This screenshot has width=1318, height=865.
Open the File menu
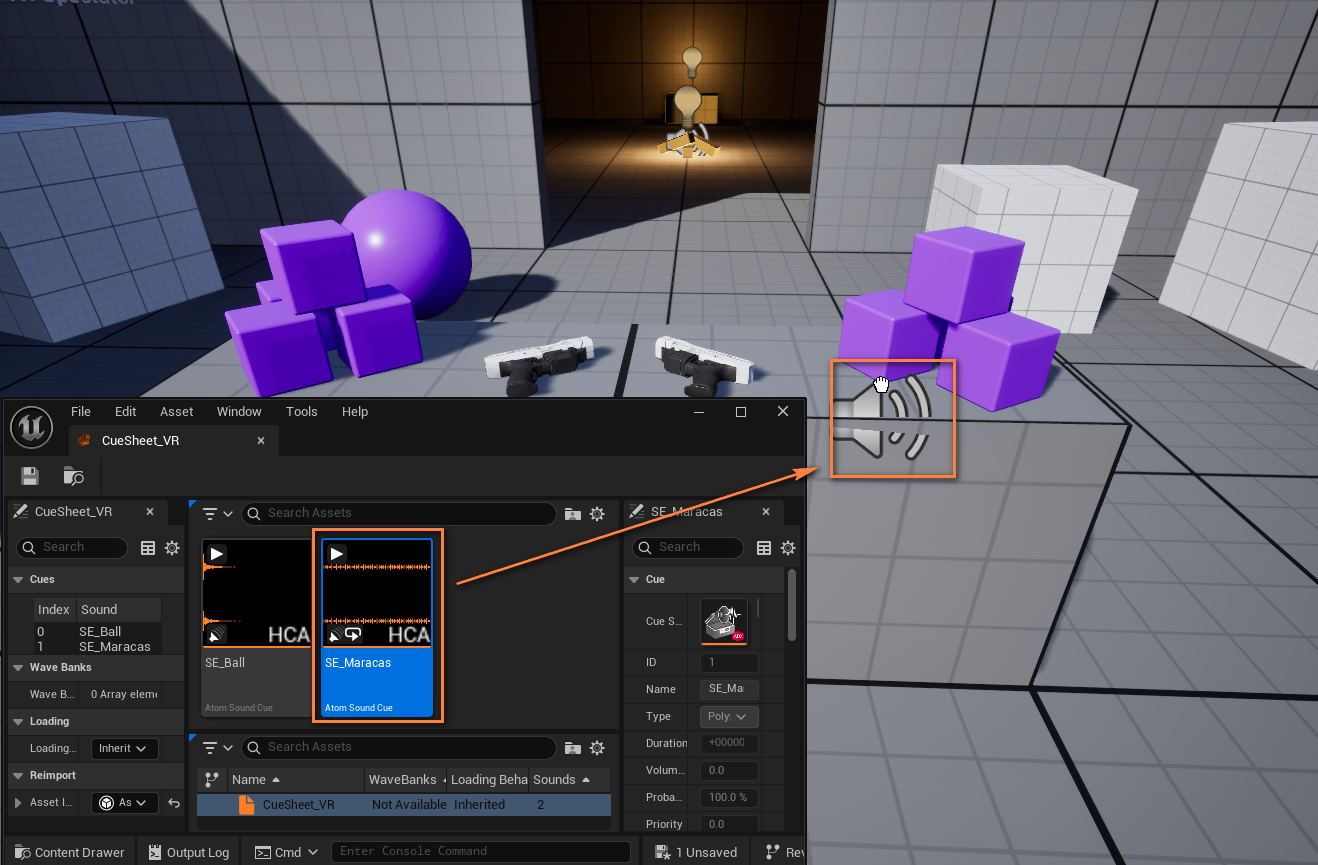81,412
